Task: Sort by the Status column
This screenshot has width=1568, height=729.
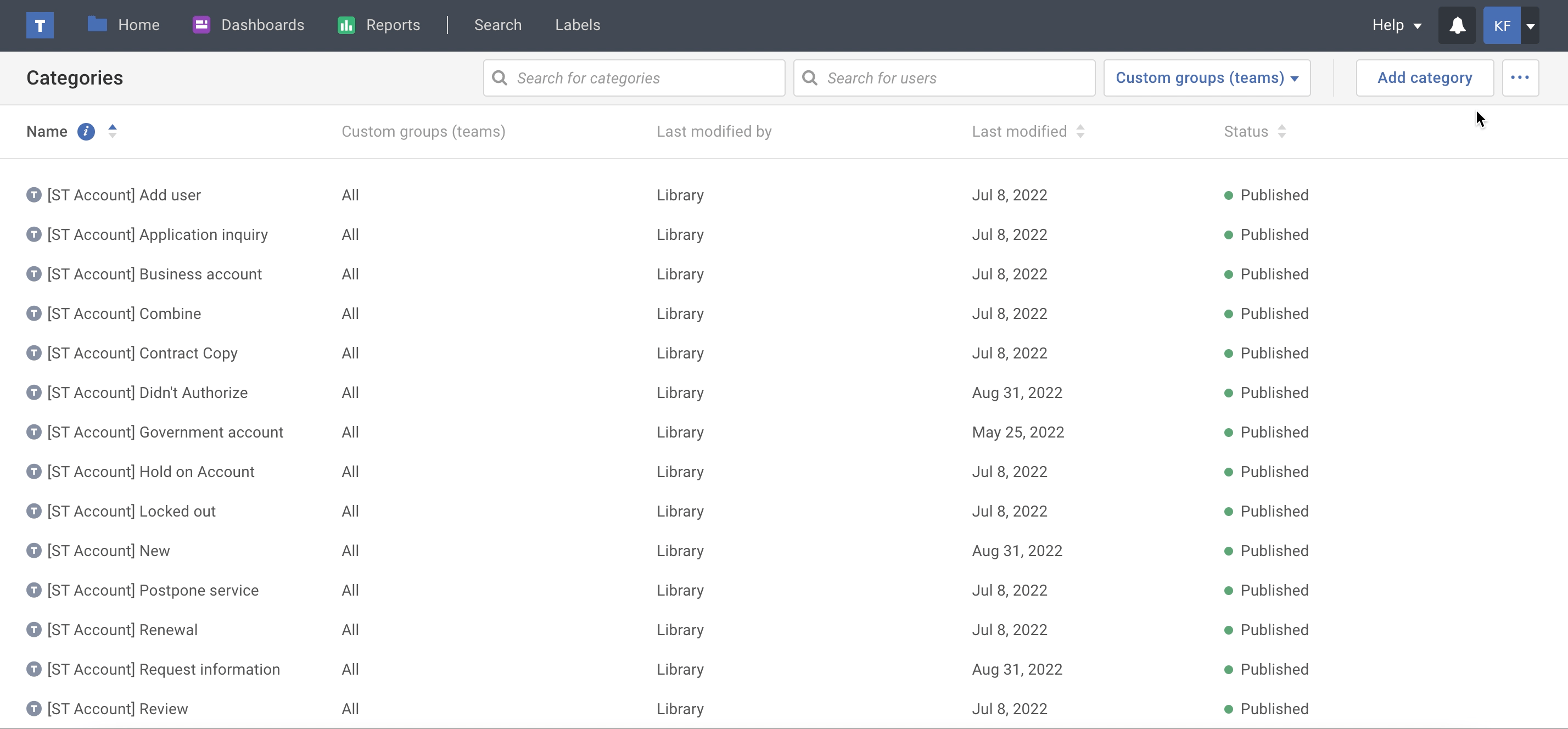Action: click(1281, 131)
